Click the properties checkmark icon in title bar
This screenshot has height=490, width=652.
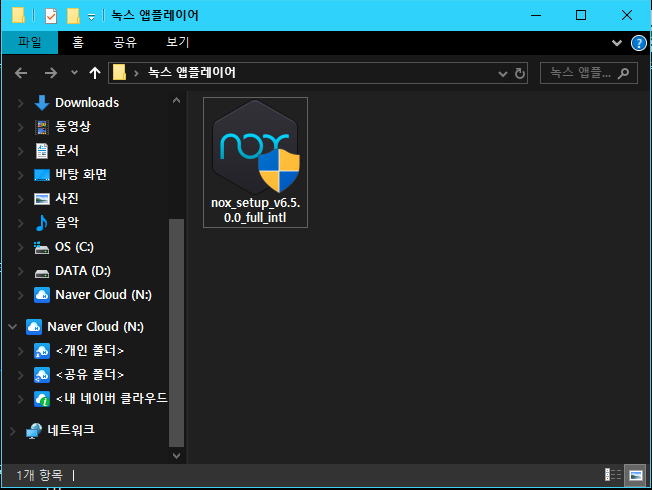pos(51,16)
